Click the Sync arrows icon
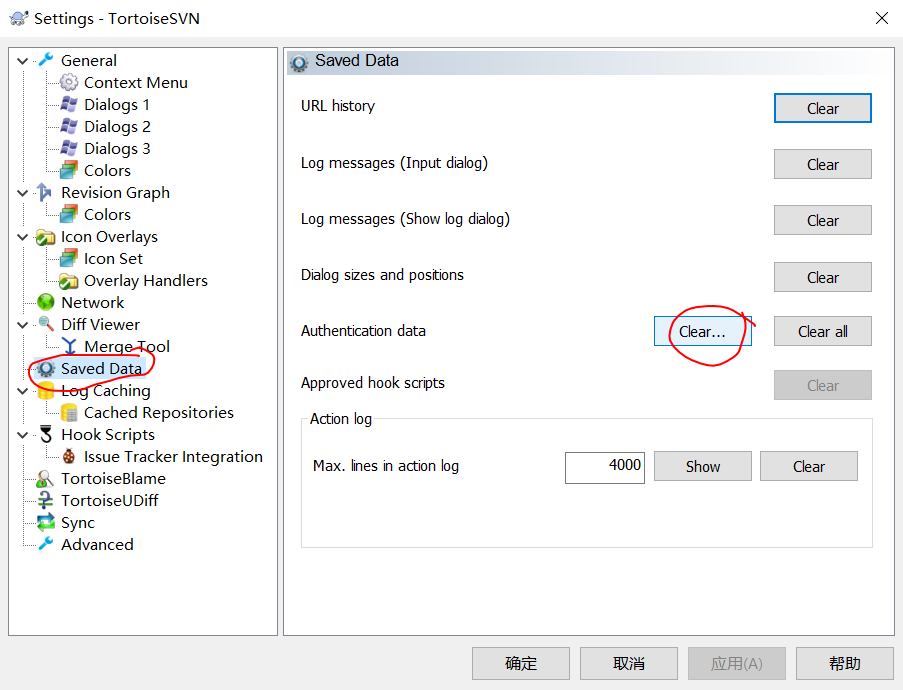Image resolution: width=903 pixels, height=690 pixels. [x=45, y=522]
